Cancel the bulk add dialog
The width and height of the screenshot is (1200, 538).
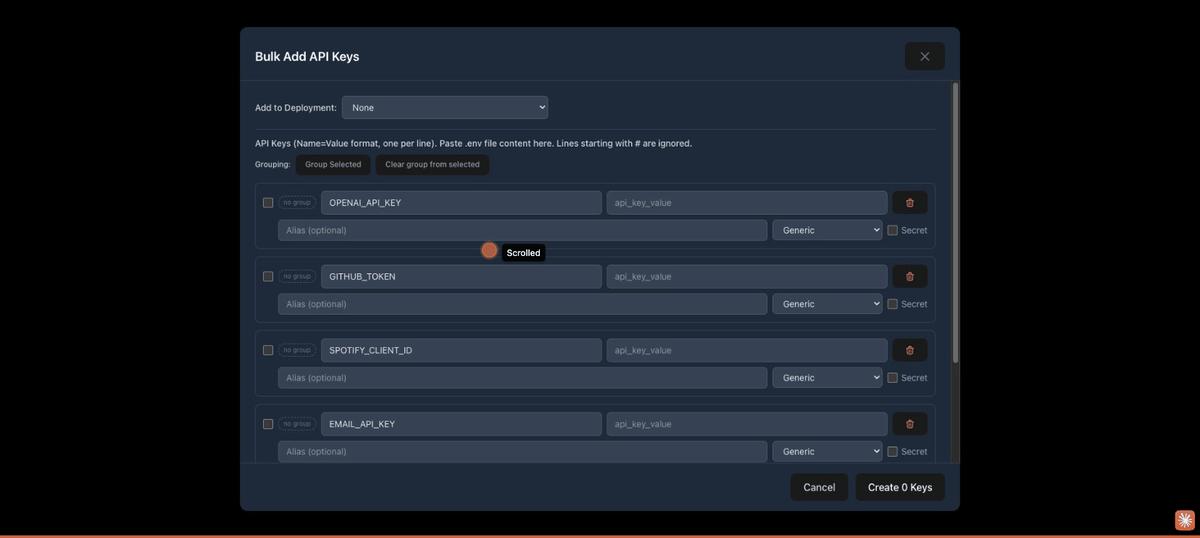[x=819, y=487]
